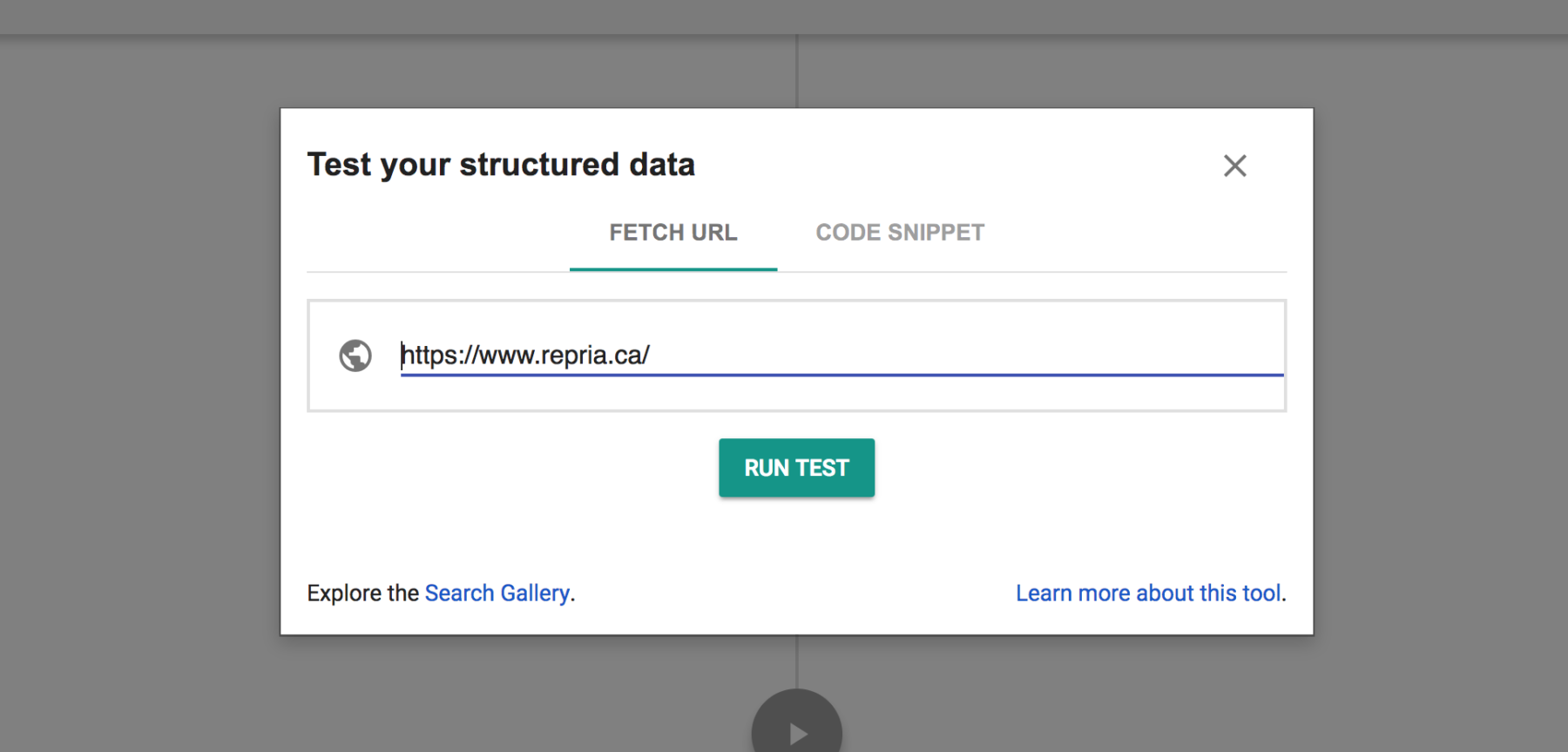Image resolution: width=1568 pixels, height=752 pixels.
Task: Close the structured data dialog
Action: (x=1234, y=166)
